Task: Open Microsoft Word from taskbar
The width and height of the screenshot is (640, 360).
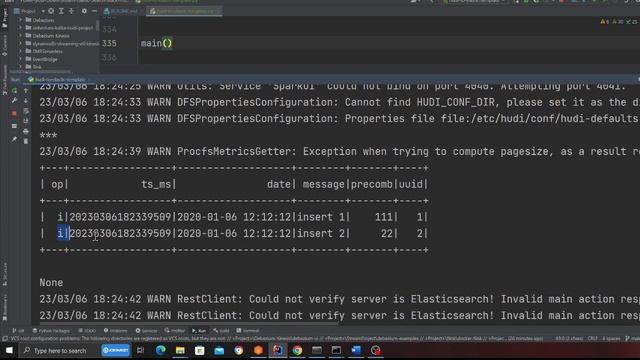Action: point(356,350)
